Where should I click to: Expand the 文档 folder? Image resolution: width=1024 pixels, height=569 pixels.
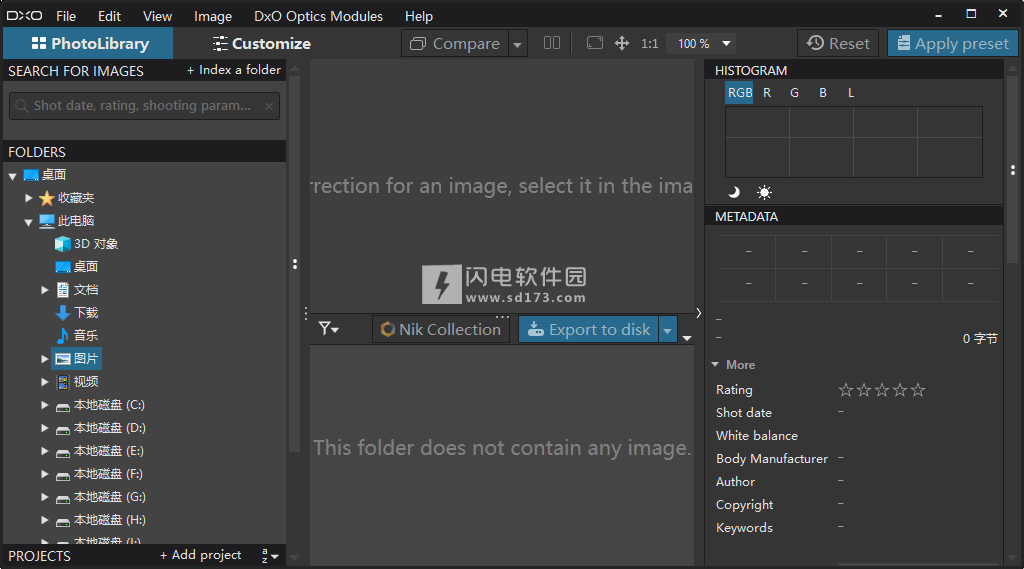tap(44, 289)
